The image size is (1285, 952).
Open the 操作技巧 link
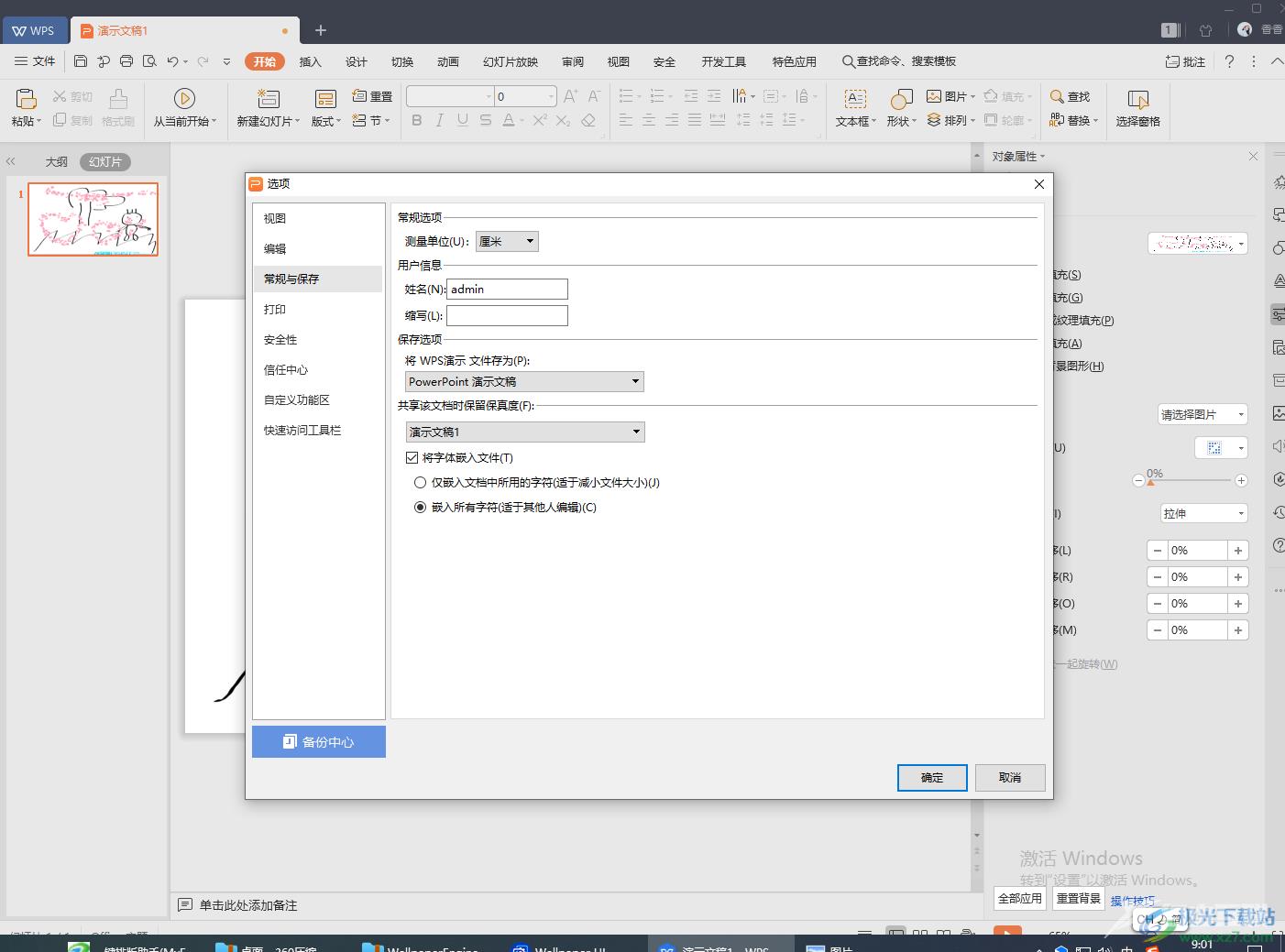point(1133,902)
